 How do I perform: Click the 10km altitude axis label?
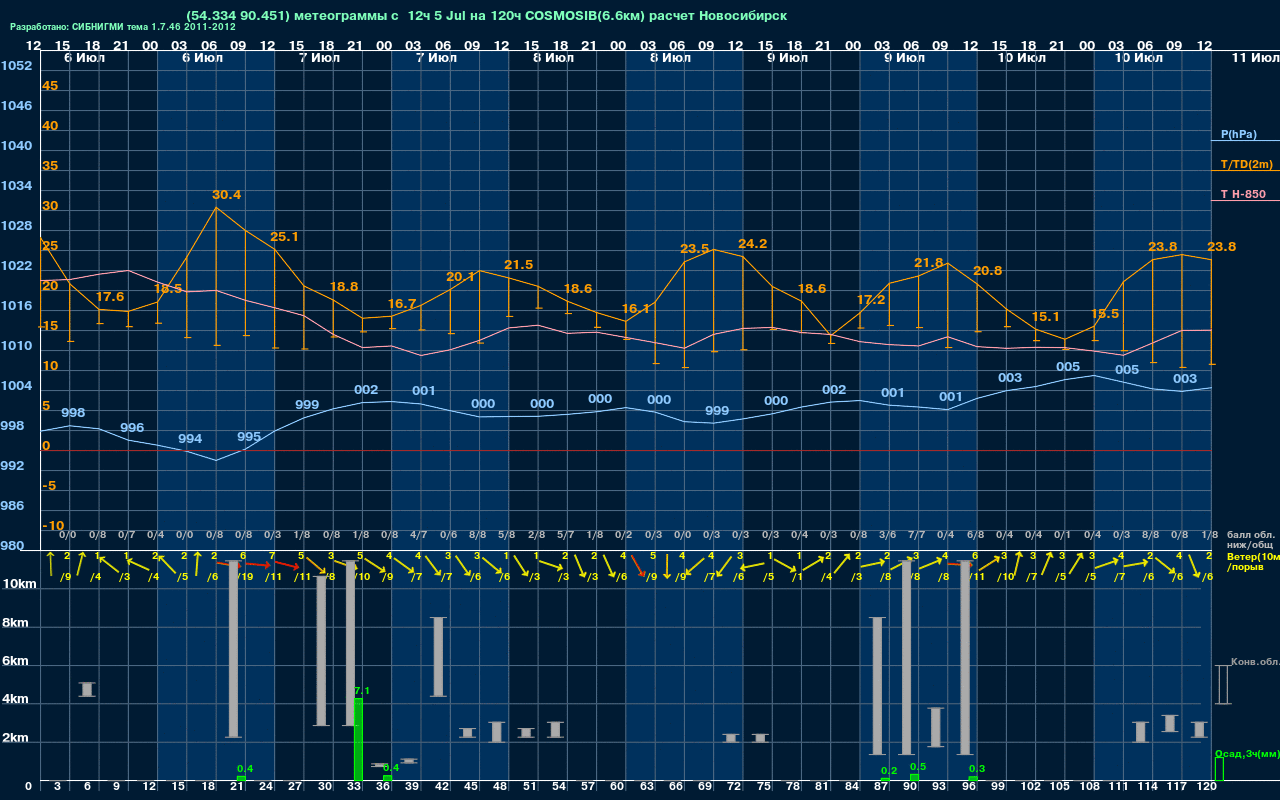pyautogui.click(x=18, y=584)
